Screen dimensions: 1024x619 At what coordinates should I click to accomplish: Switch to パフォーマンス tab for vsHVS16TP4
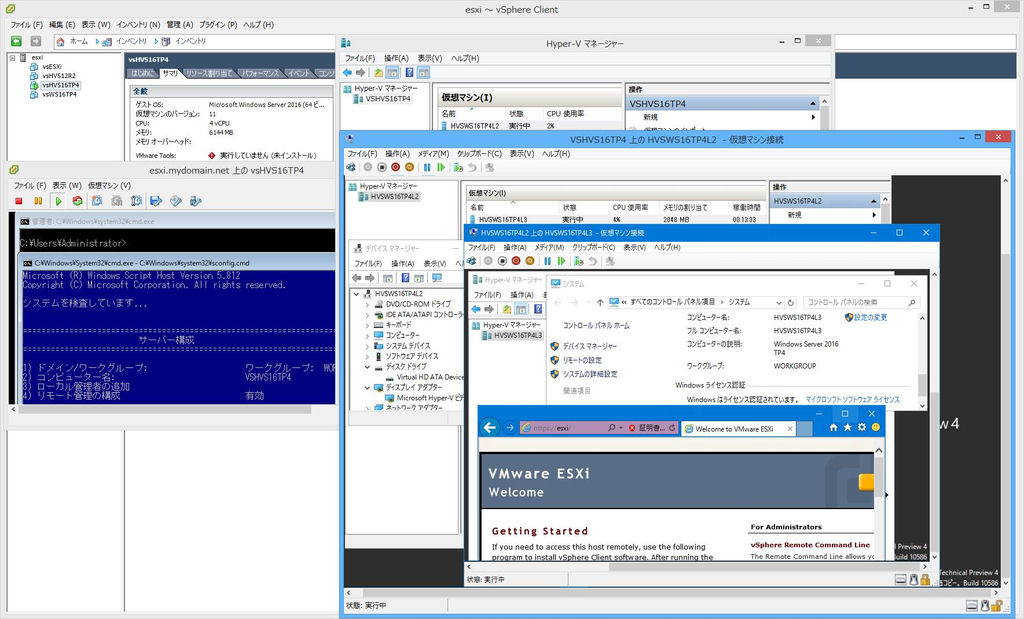pyautogui.click(x=261, y=73)
